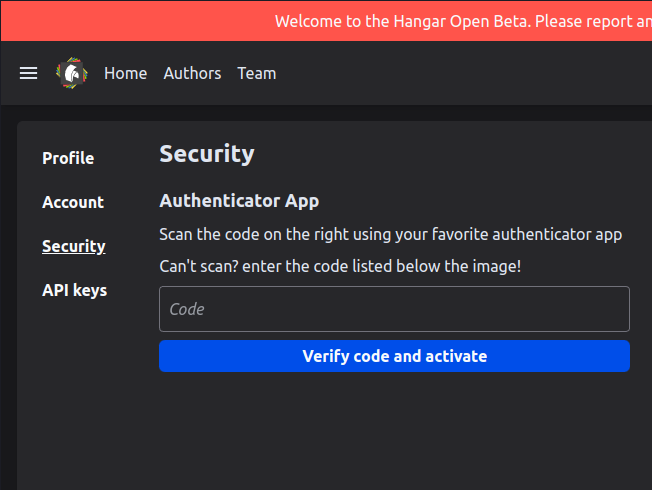Click Verify code and activate button

[394, 356]
